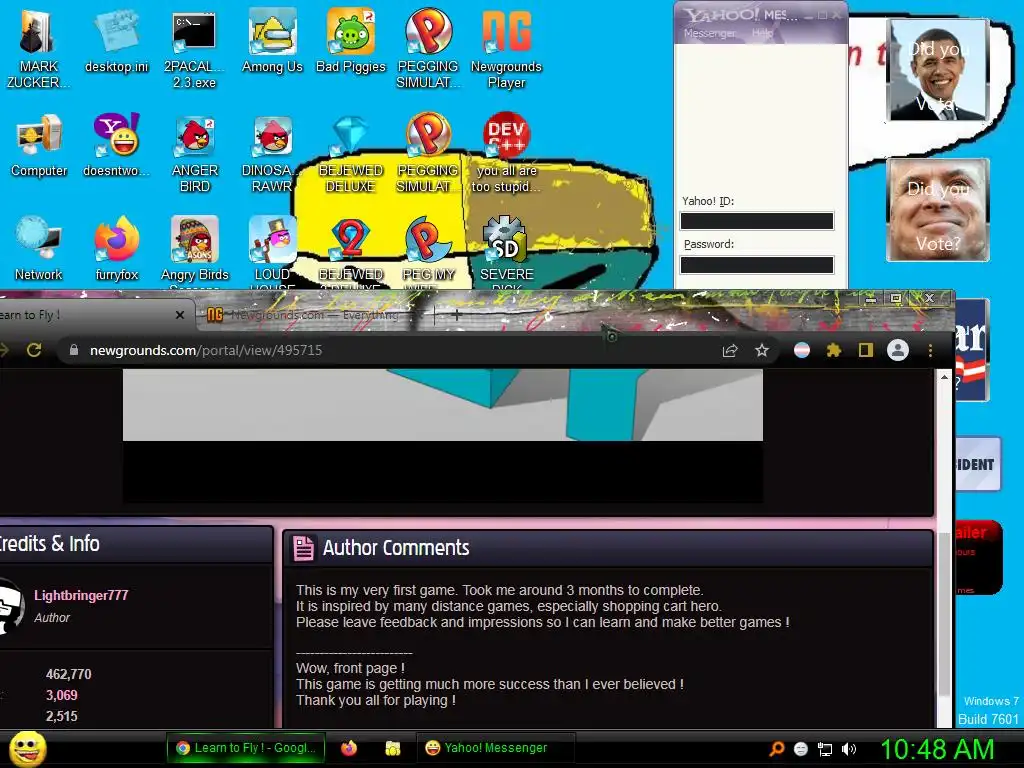Bookmark this page with the star icon
Image resolution: width=1024 pixels, height=768 pixels.
coord(761,351)
